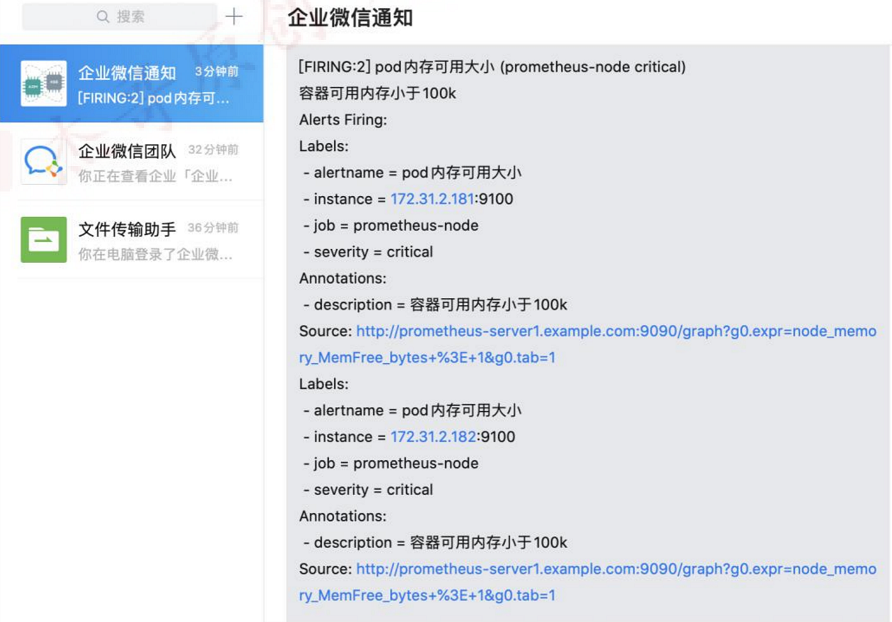Click the green 文件传输助手 folder avatar
892x622 pixels.
(x=44, y=240)
